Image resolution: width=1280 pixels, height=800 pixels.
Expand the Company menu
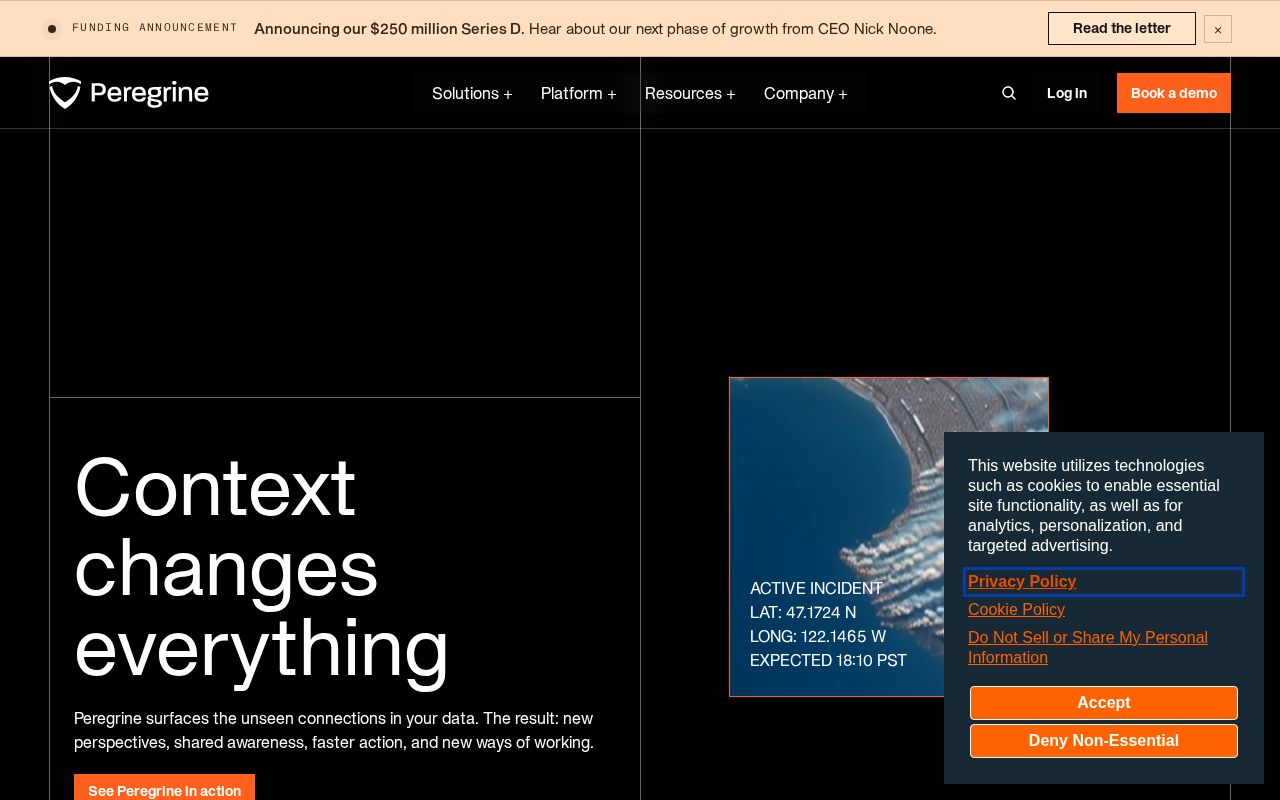[806, 93]
